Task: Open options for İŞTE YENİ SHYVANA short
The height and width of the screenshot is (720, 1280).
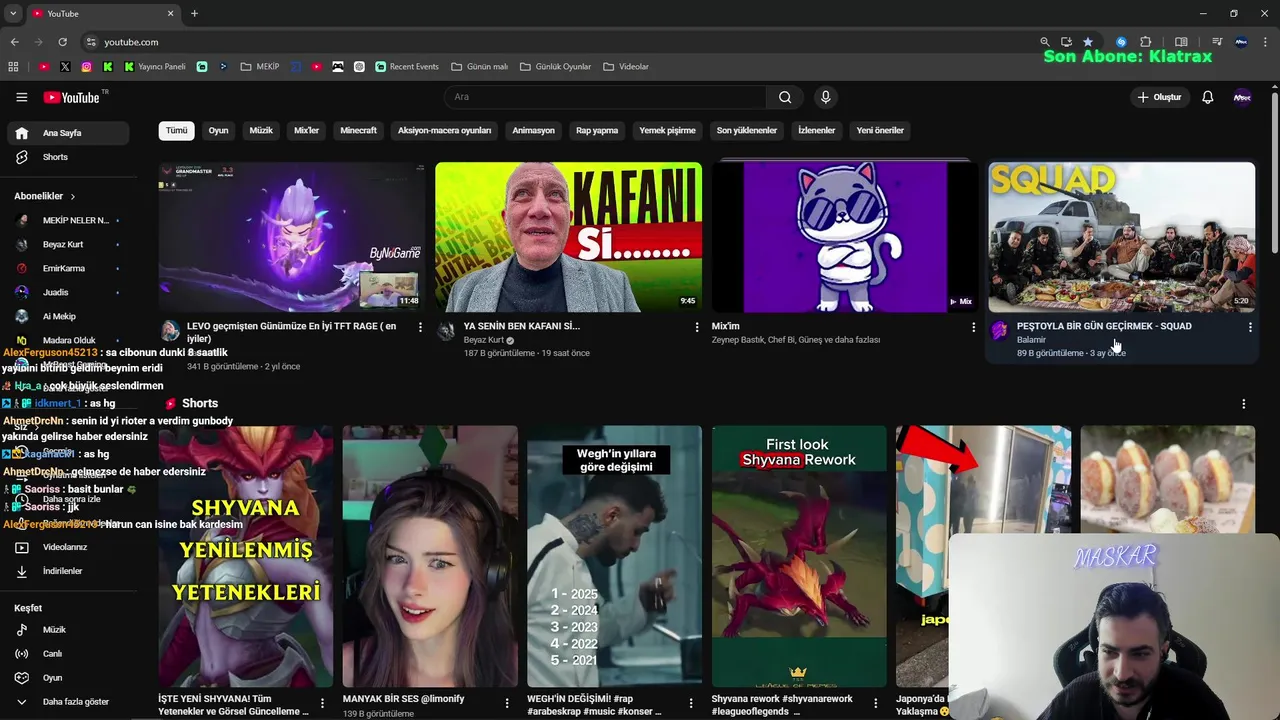Action: click(322, 704)
